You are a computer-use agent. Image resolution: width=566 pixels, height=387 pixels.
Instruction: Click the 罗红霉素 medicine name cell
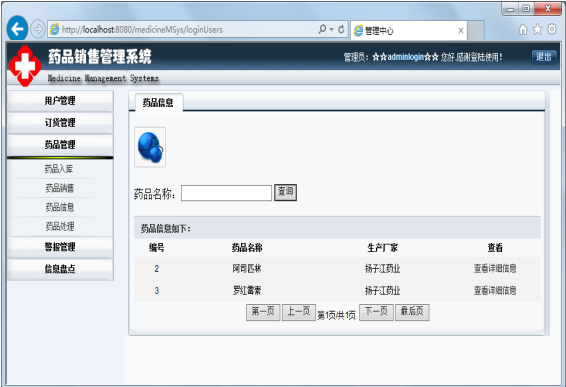[x=247, y=290]
